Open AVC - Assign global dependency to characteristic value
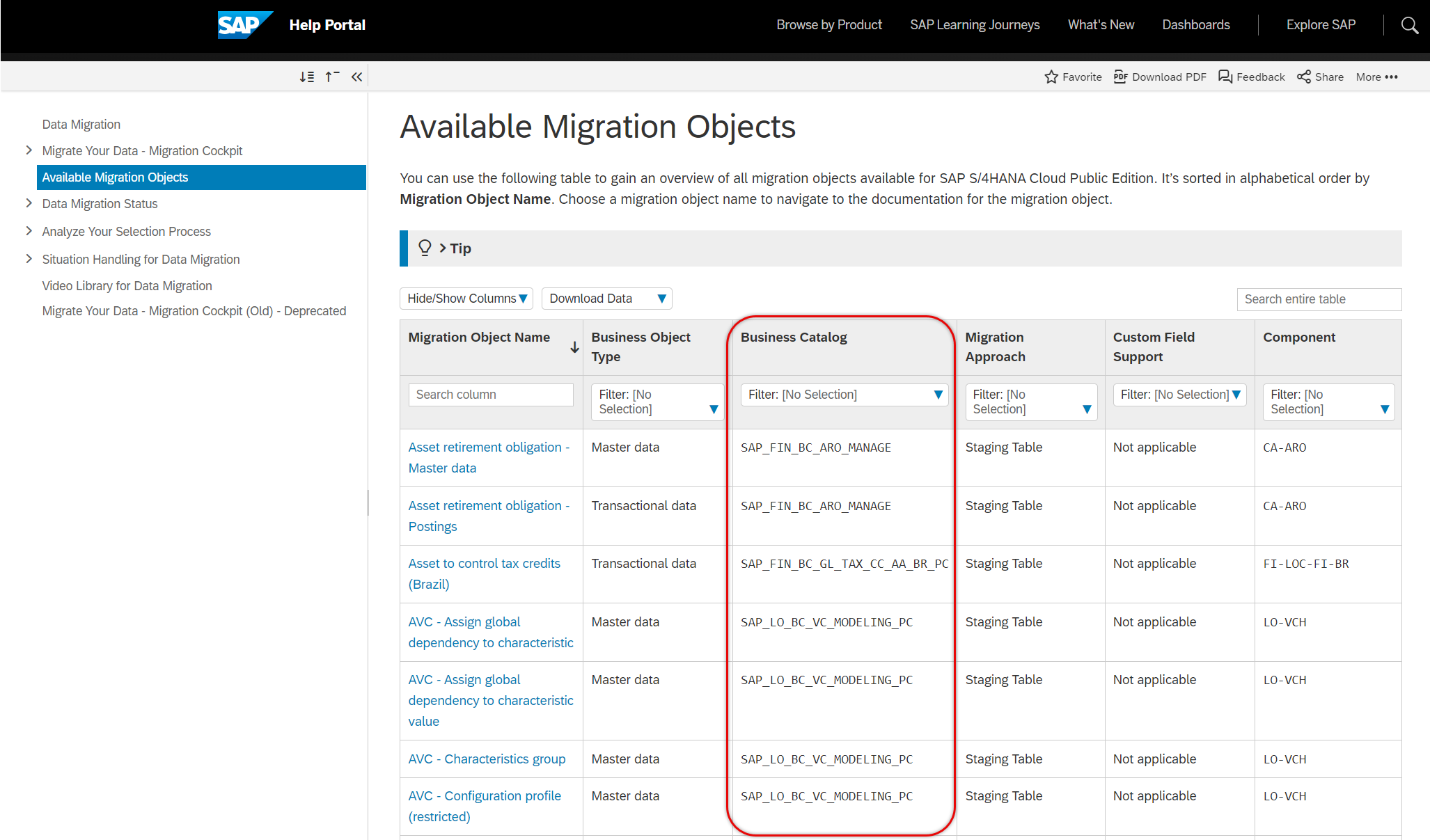Screen dimensions: 1430x840 click(x=491, y=700)
